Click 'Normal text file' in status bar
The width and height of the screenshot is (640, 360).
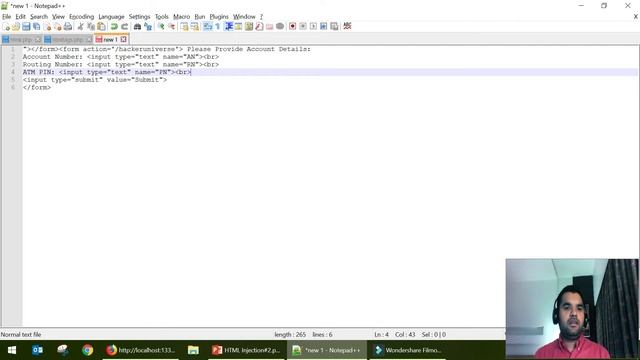tap(21, 335)
